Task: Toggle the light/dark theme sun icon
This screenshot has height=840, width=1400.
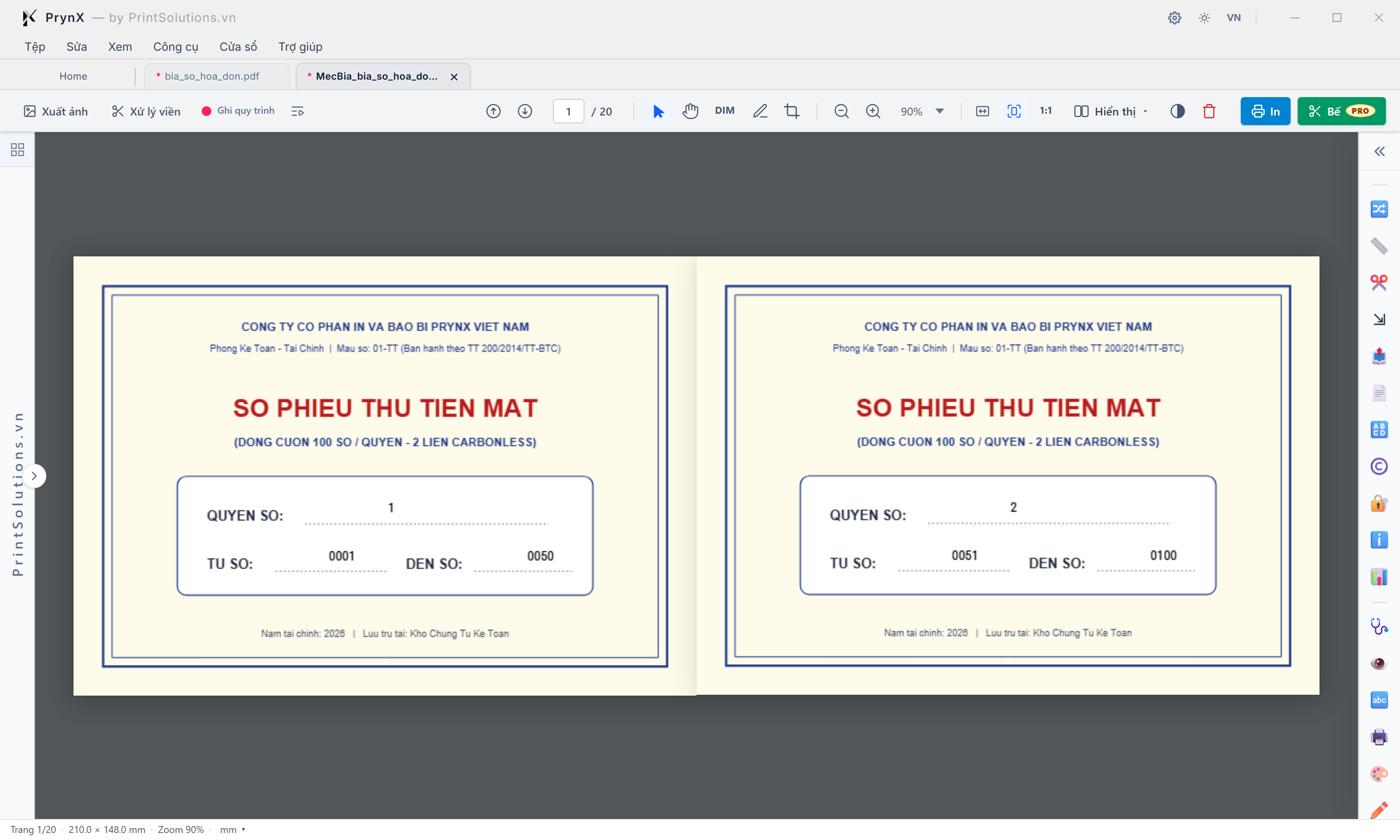Action: [x=1204, y=17]
